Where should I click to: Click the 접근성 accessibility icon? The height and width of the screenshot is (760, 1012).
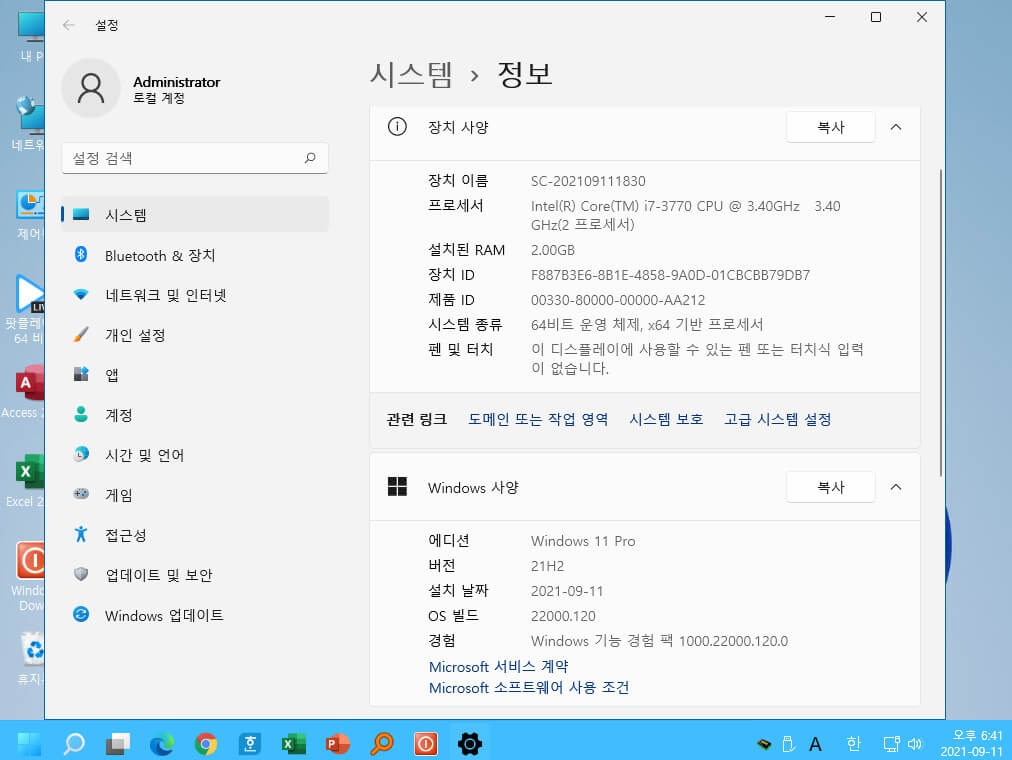pos(81,534)
